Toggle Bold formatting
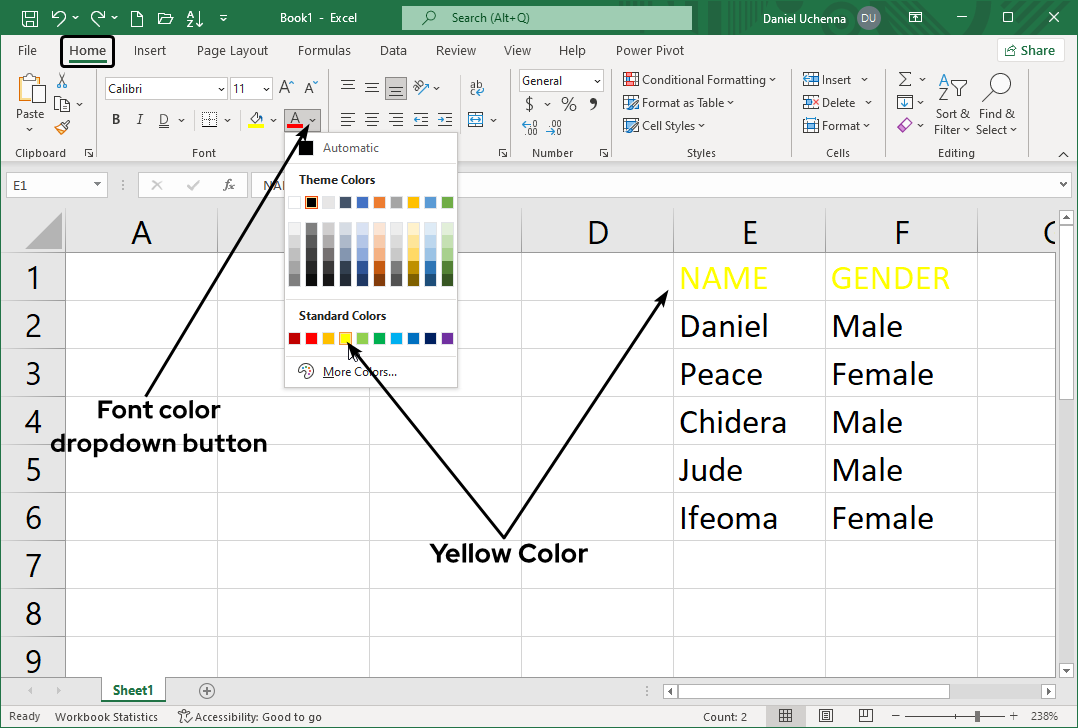 click(x=116, y=120)
